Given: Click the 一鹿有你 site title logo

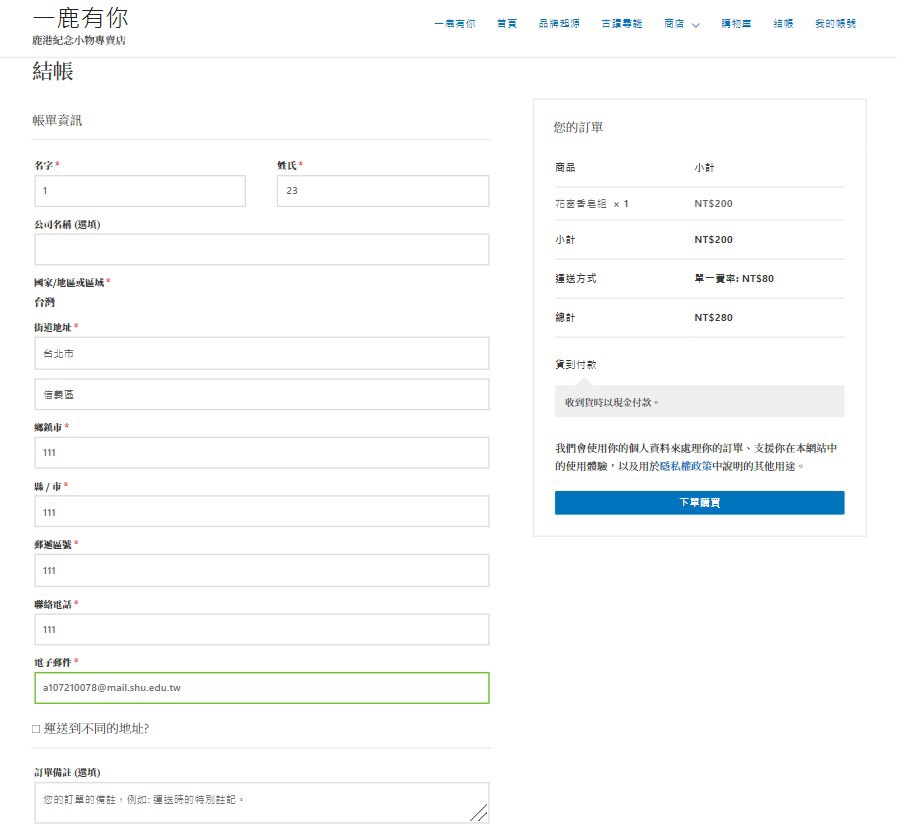Looking at the screenshot, I should pyautogui.click(x=80, y=19).
